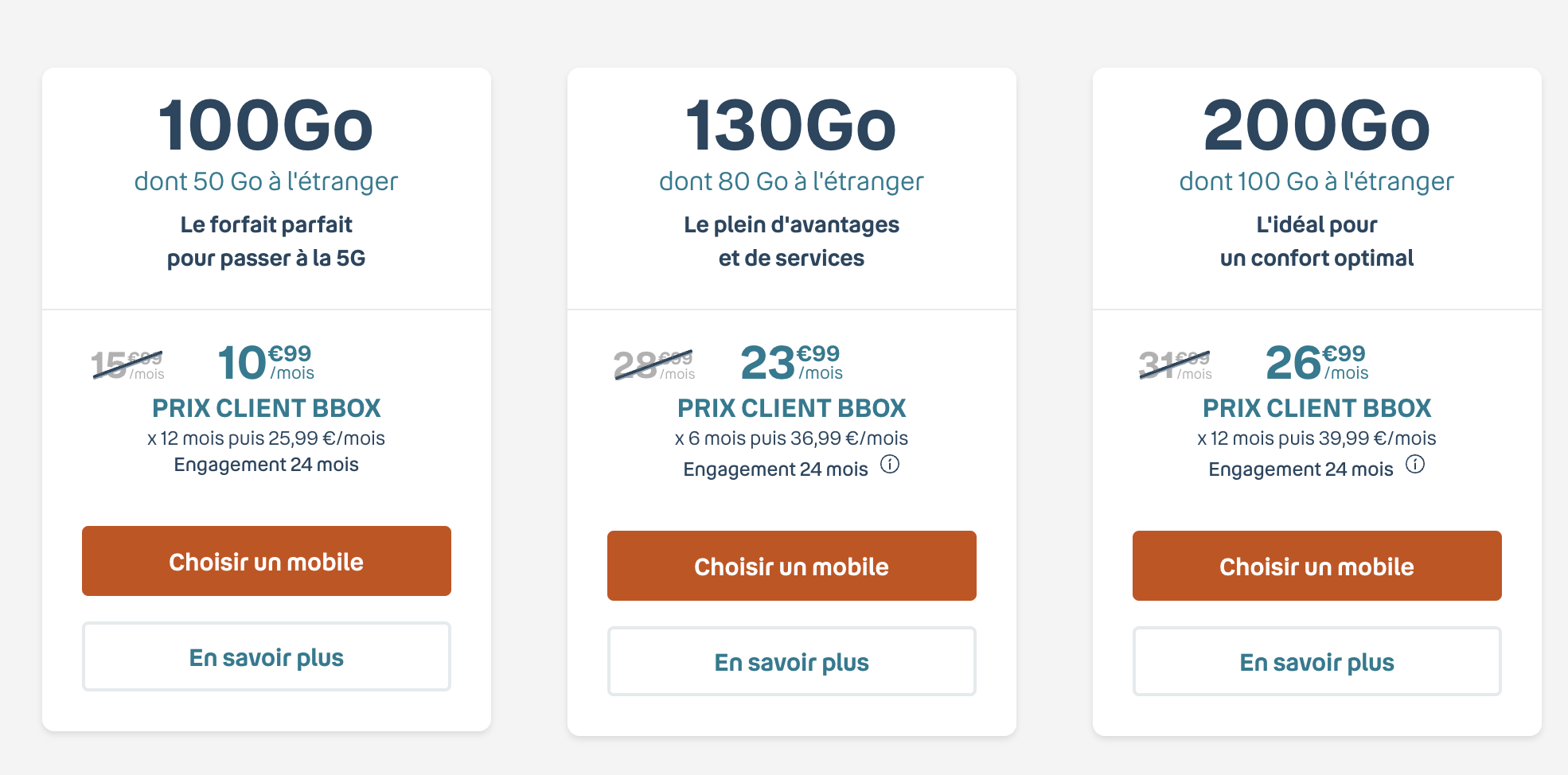Screen dimensions: 1568x775
Task: Click 'dont 100 Go à l'étranger' text
Action: (x=1316, y=181)
